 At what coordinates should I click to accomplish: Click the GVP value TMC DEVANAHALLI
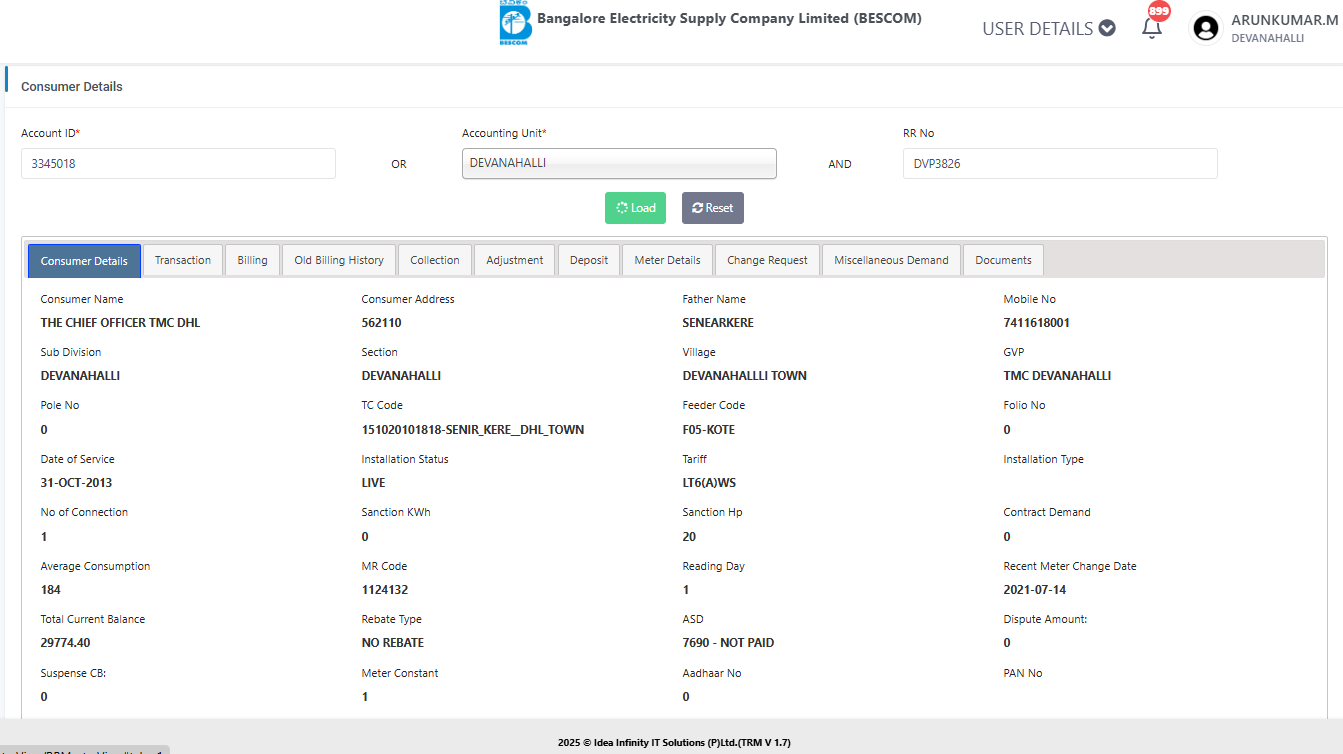pyautogui.click(x=1057, y=376)
